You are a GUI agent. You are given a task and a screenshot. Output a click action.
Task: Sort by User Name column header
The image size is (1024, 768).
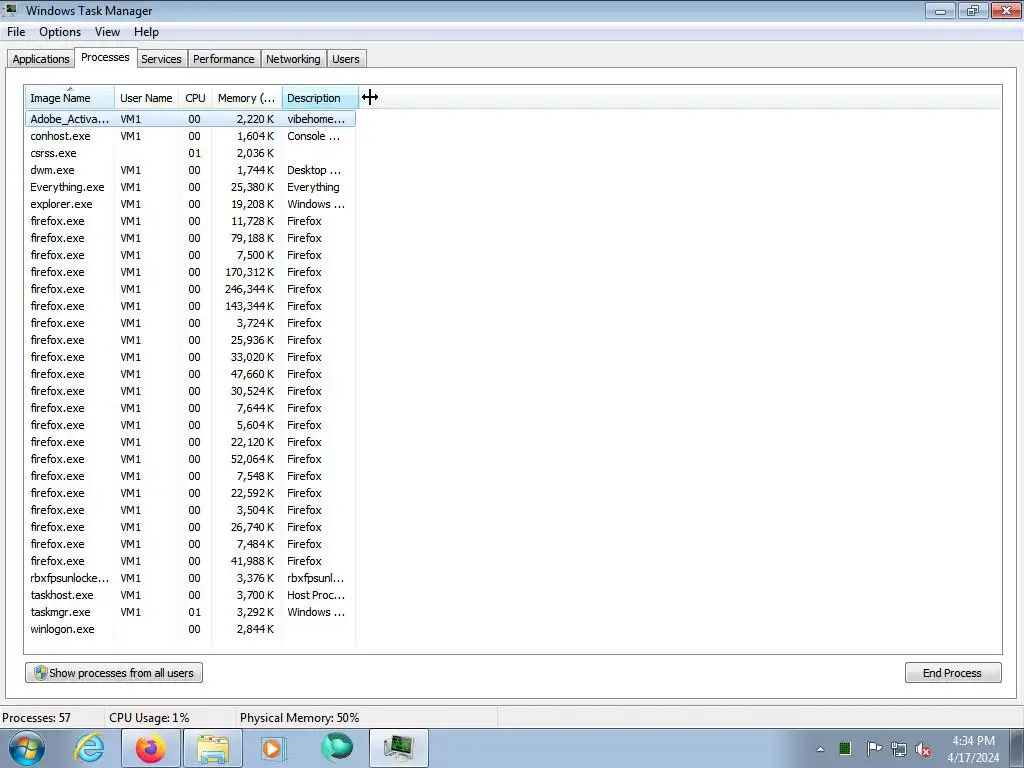click(x=146, y=98)
